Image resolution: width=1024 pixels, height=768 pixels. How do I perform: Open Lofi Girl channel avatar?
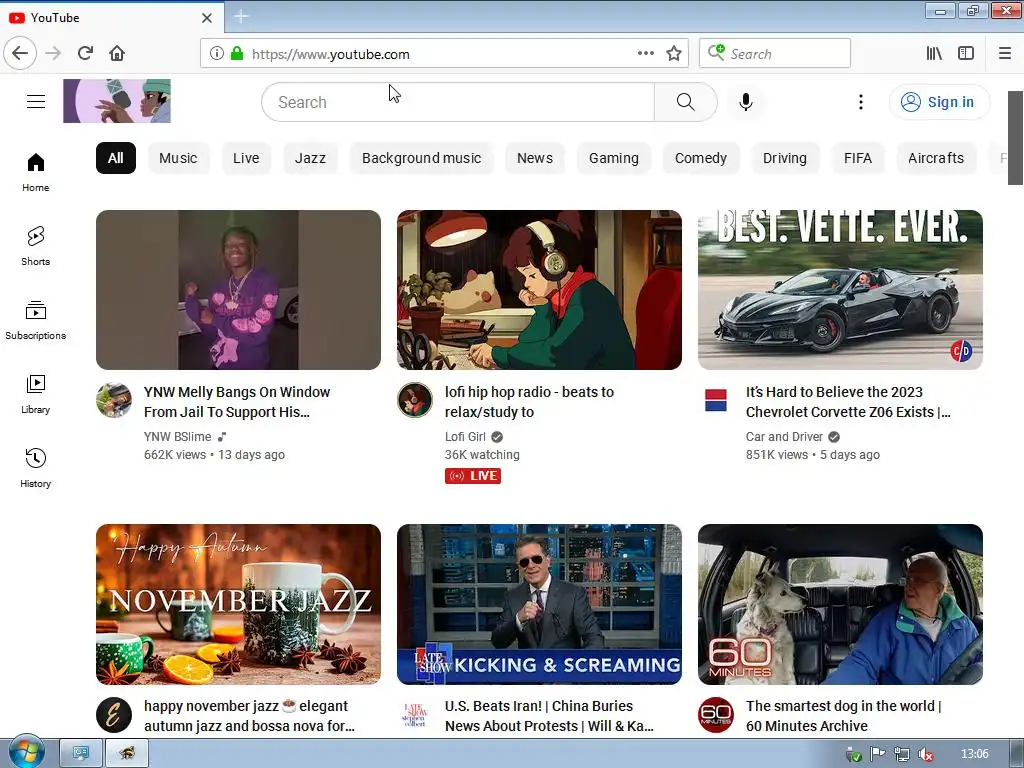pyautogui.click(x=415, y=400)
